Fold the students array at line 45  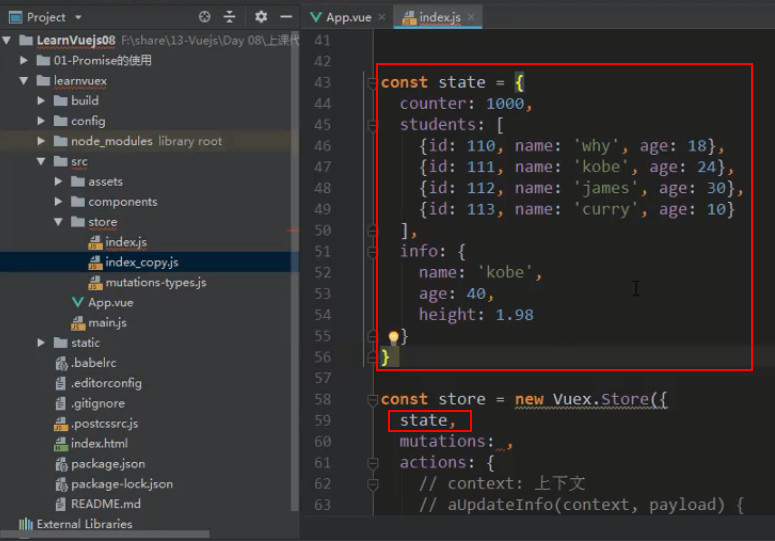(372, 126)
